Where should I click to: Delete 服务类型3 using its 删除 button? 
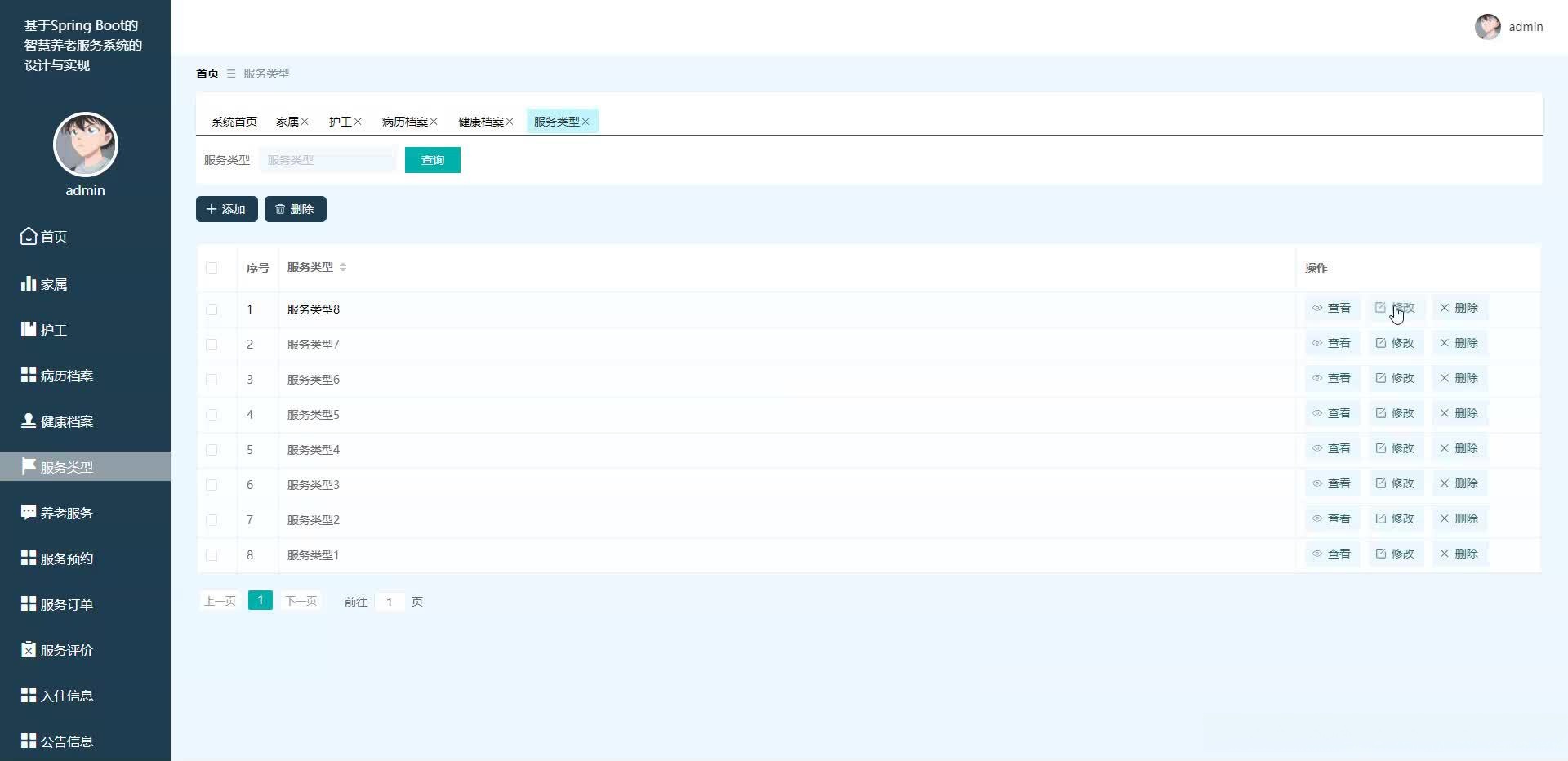(1459, 483)
